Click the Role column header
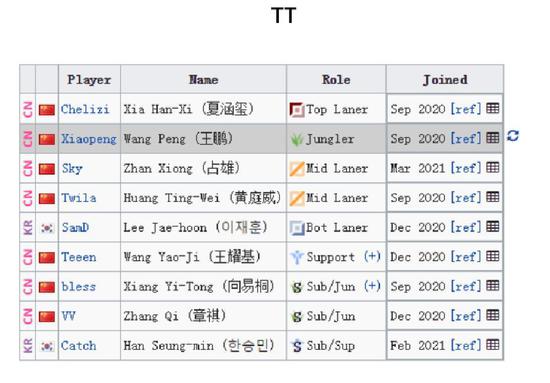Viewport: 550px width, 383px height. coord(336,80)
